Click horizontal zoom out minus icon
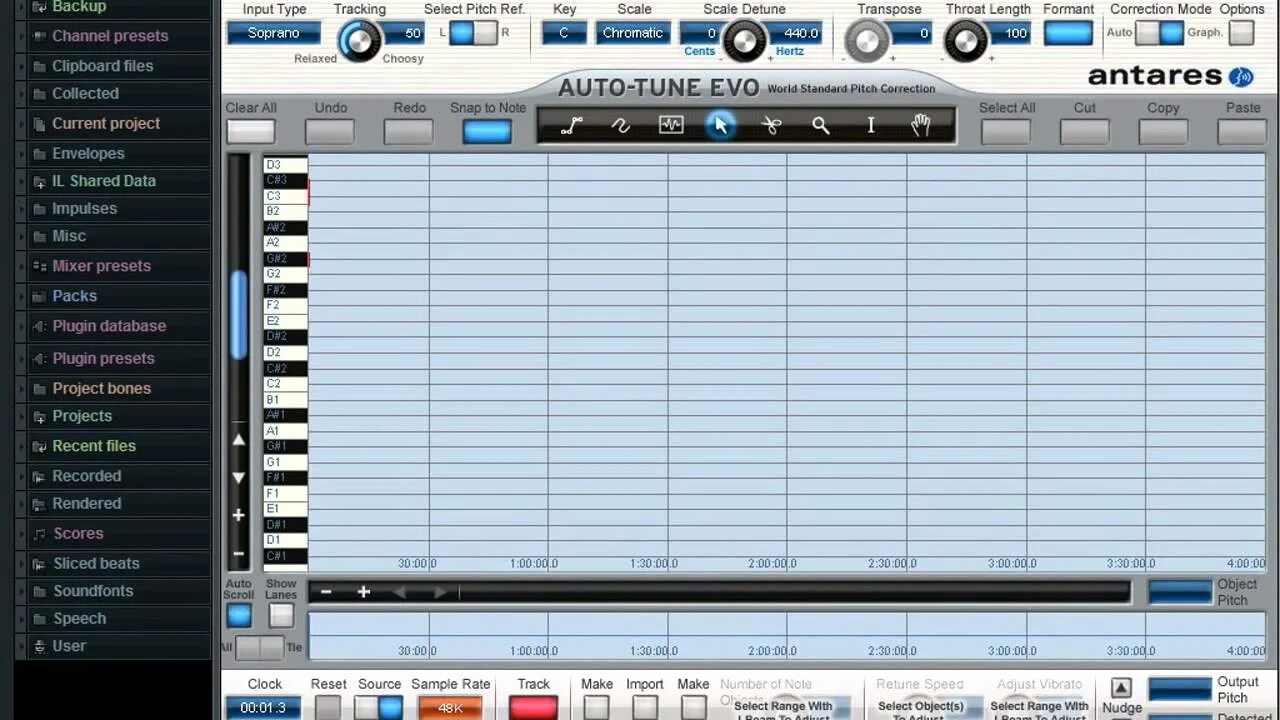Viewport: 1280px width, 720px height. pyautogui.click(x=326, y=592)
